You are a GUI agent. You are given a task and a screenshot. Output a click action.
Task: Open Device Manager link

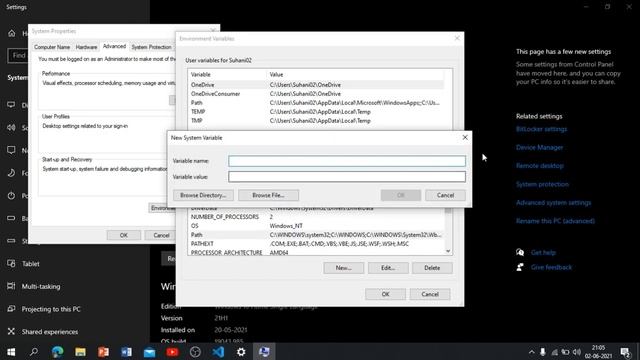539,147
